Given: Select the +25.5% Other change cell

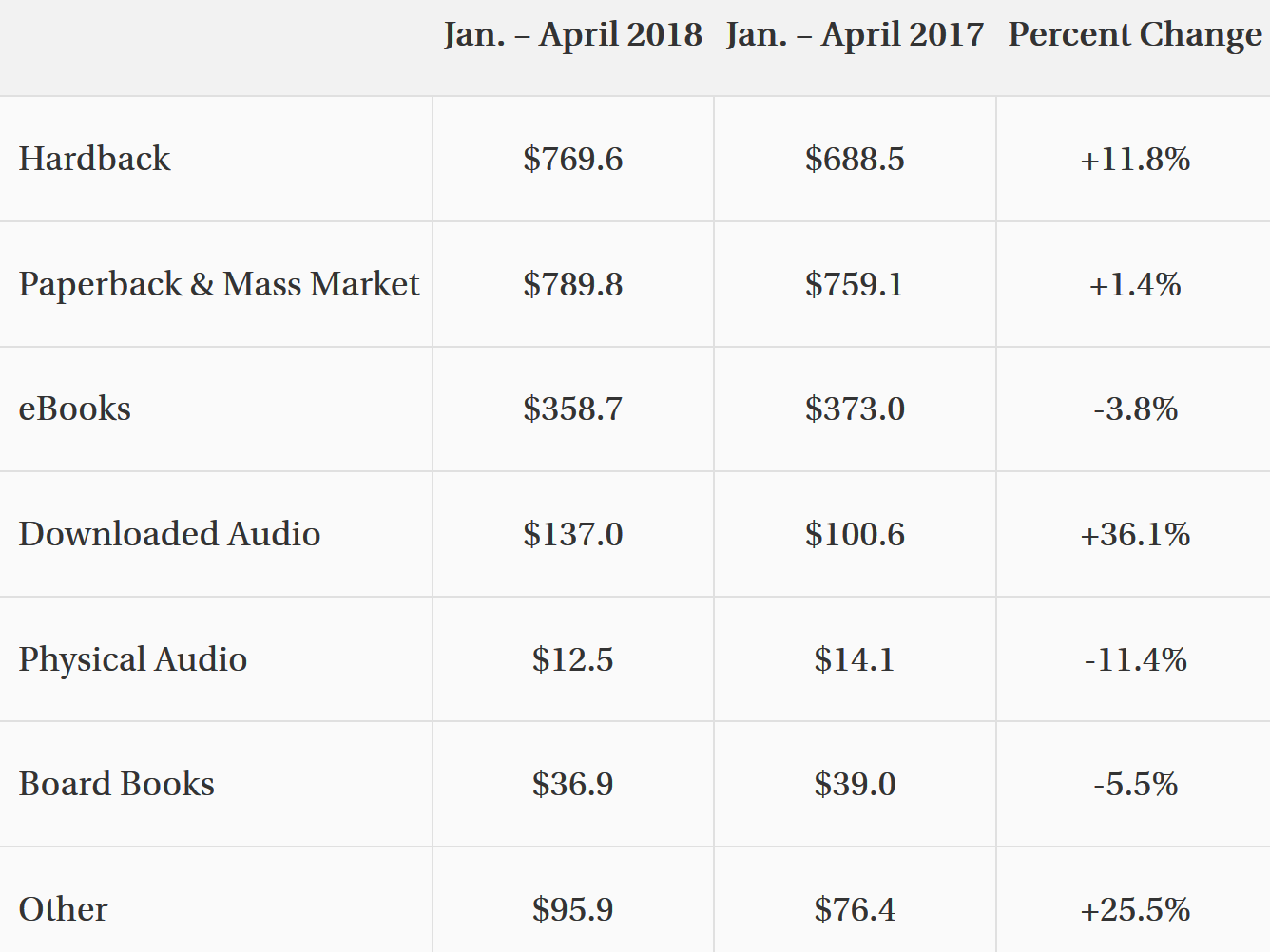Looking at the screenshot, I should tap(1135, 909).
